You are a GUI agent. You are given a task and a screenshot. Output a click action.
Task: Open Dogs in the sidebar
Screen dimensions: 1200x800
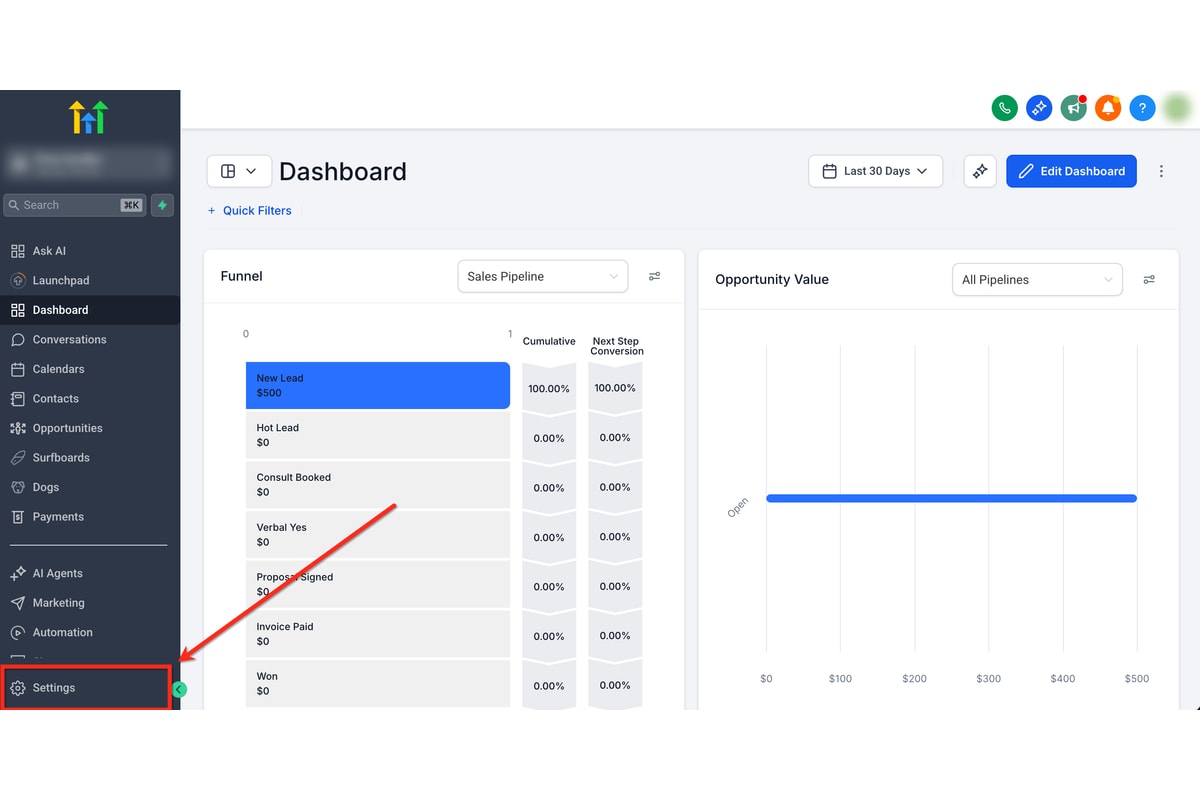[90, 487]
